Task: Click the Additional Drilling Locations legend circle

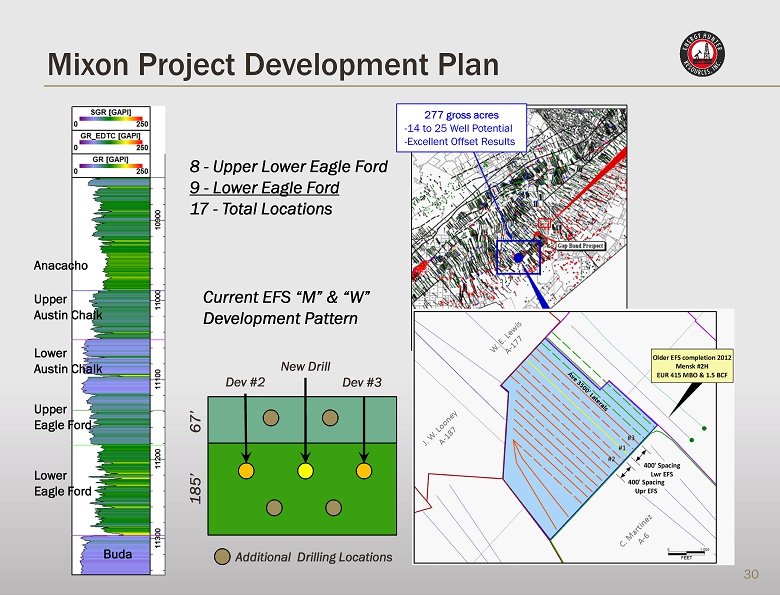Action: [x=222, y=555]
